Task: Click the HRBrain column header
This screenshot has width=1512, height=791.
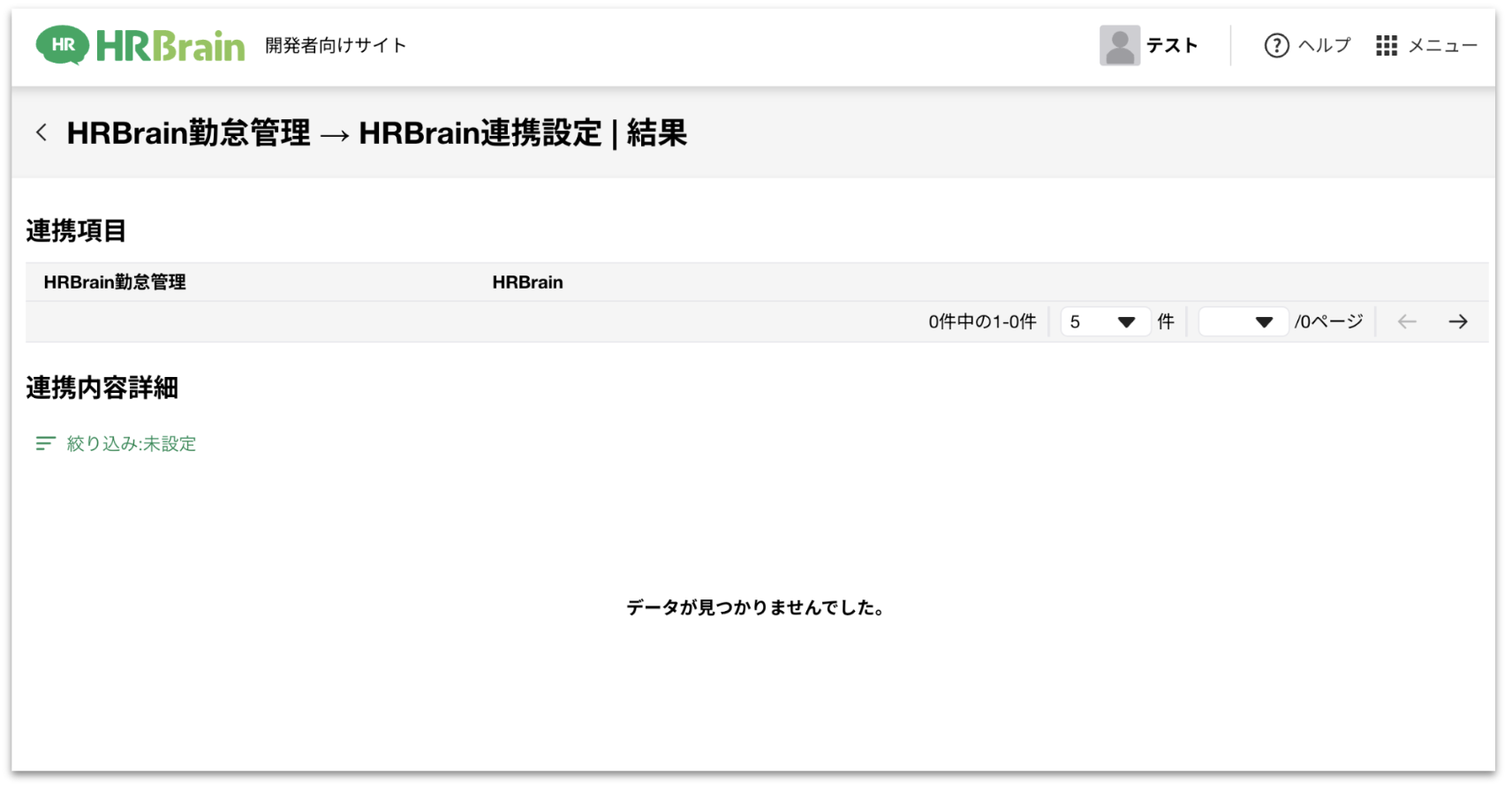Action: pyautogui.click(x=527, y=282)
